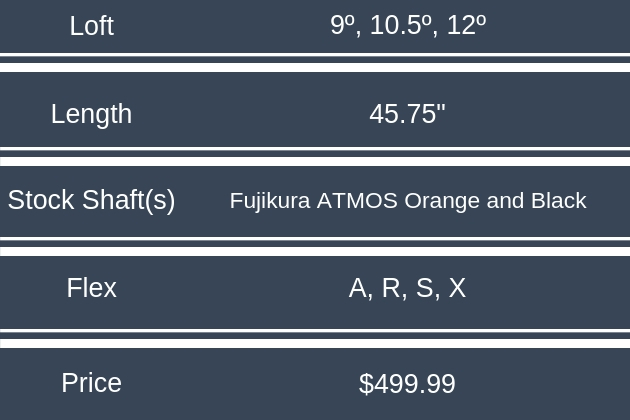Screen dimensions: 630x420
Task: Click the Length row label
Action: click(91, 114)
